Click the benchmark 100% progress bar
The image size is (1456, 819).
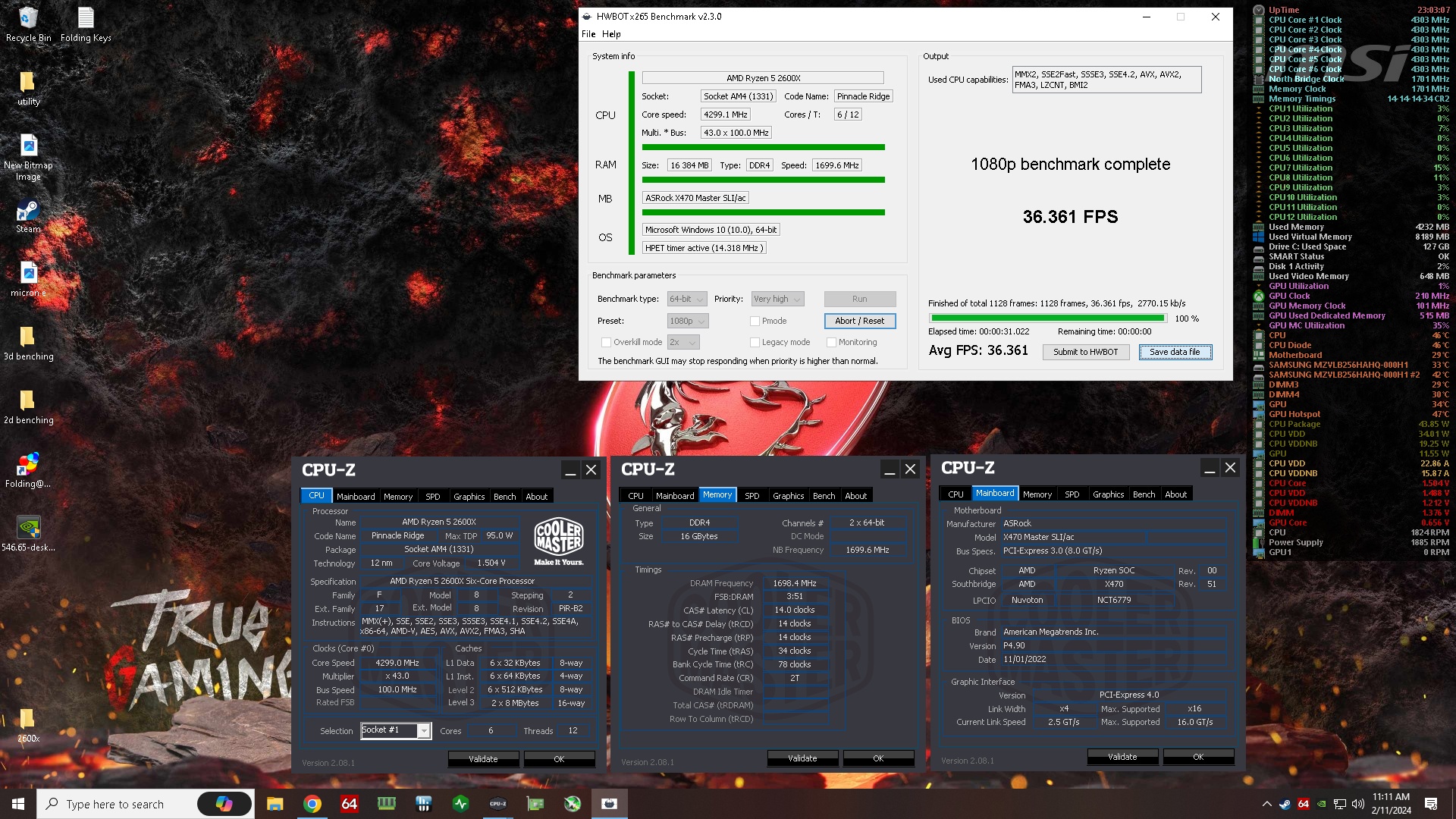point(1048,318)
